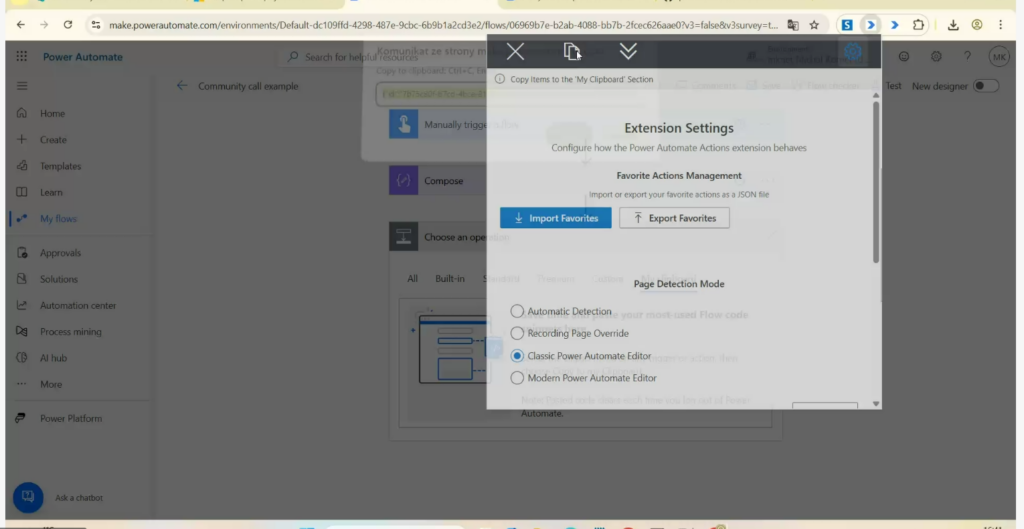This screenshot has width=1024, height=529.
Task: Select Recording Page Override option
Action: (517, 333)
